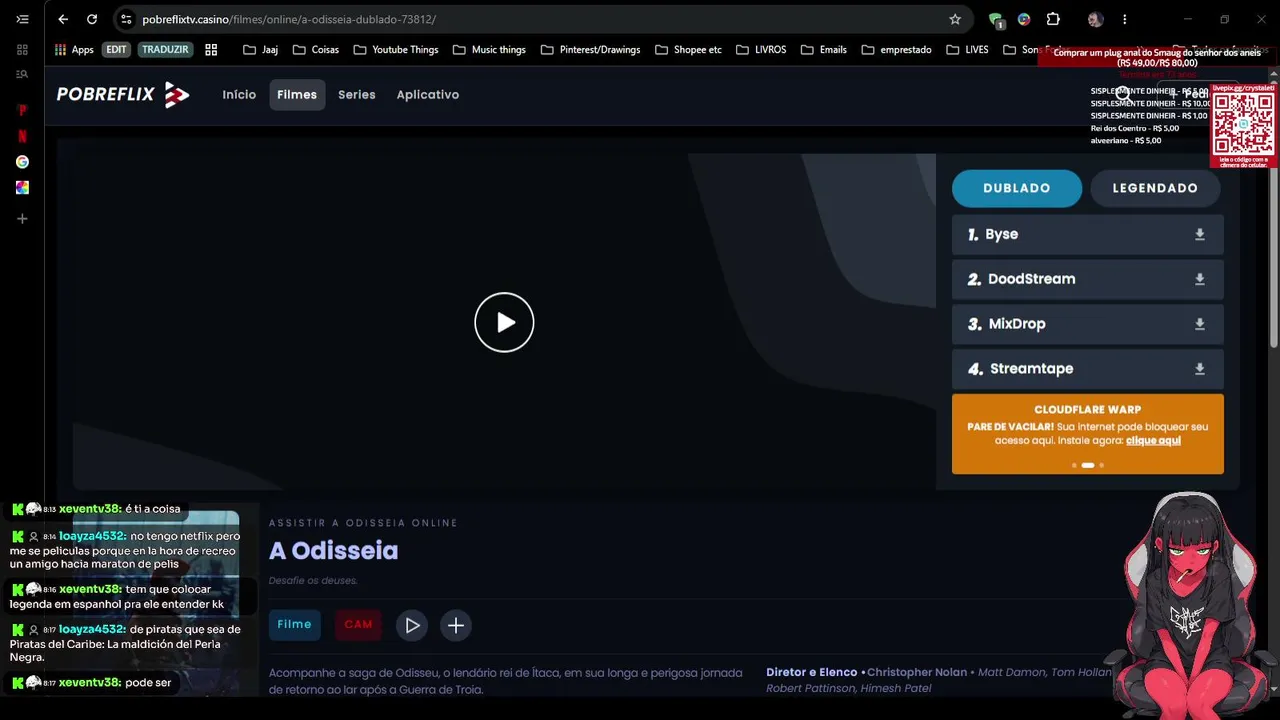Image resolution: width=1280 pixels, height=720 pixels.
Task: Switch to the Pobreflix pinned tab
Action: tap(22, 110)
